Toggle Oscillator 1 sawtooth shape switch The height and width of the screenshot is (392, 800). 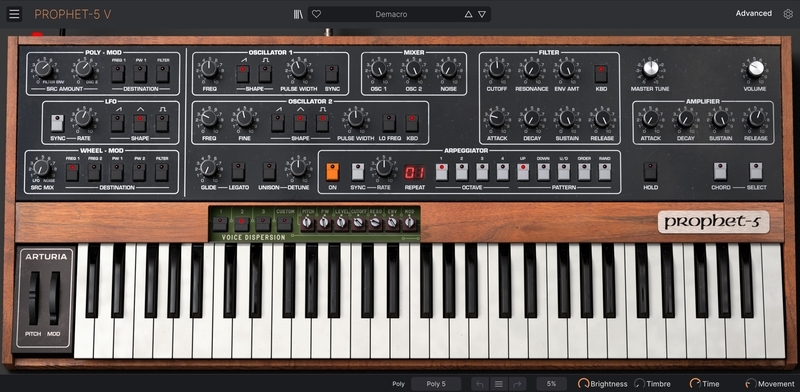pyautogui.click(x=243, y=74)
